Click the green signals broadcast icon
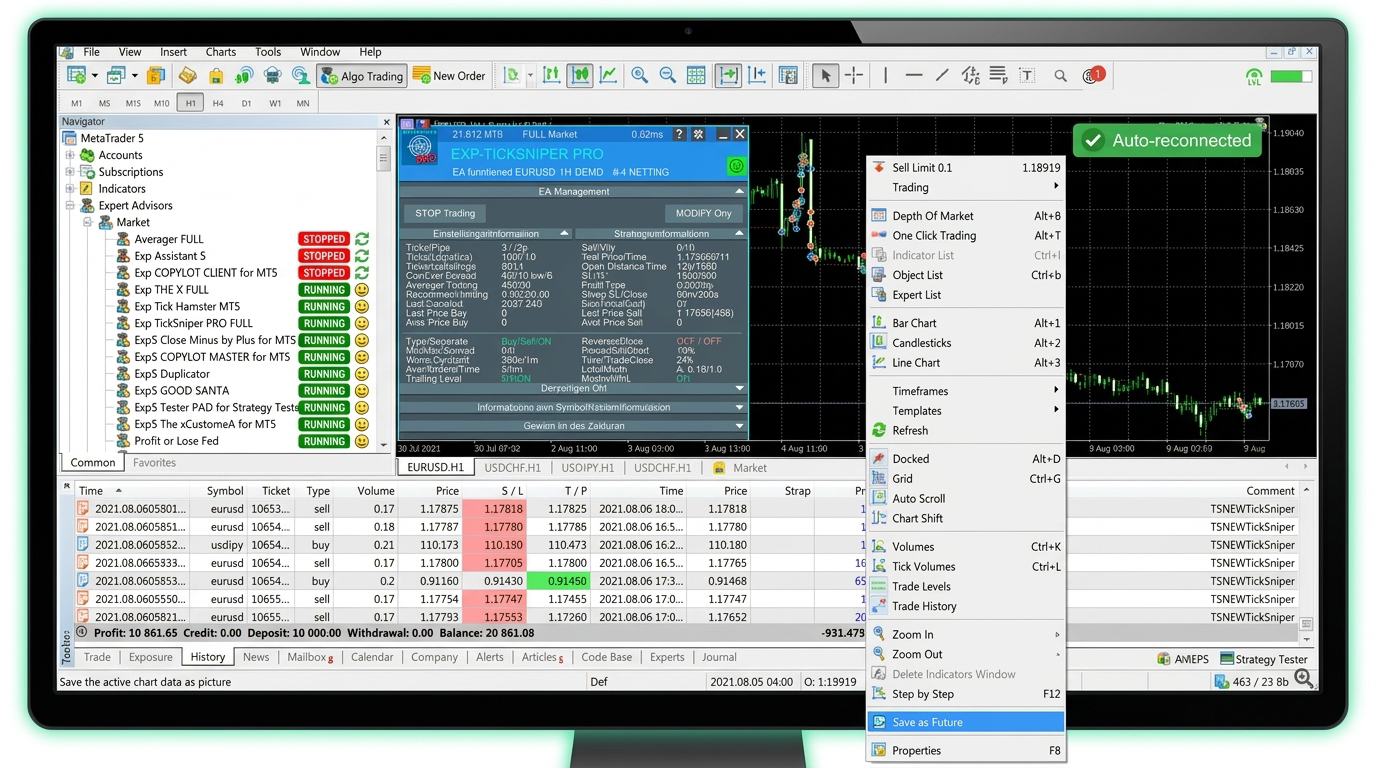Image resolution: width=1376 pixels, height=768 pixels. (x=243, y=75)
